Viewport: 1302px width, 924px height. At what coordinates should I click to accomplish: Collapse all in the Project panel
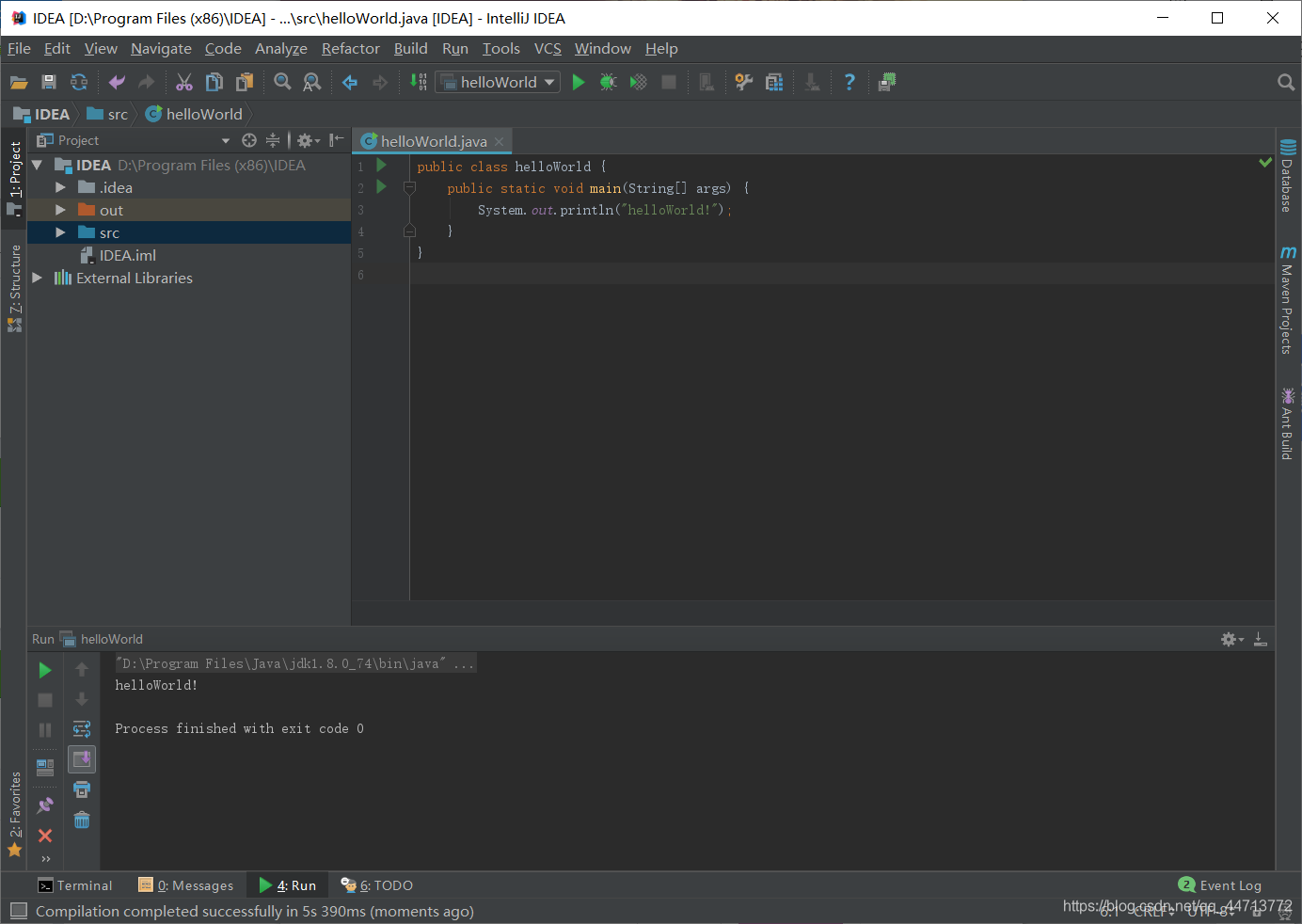273,140
